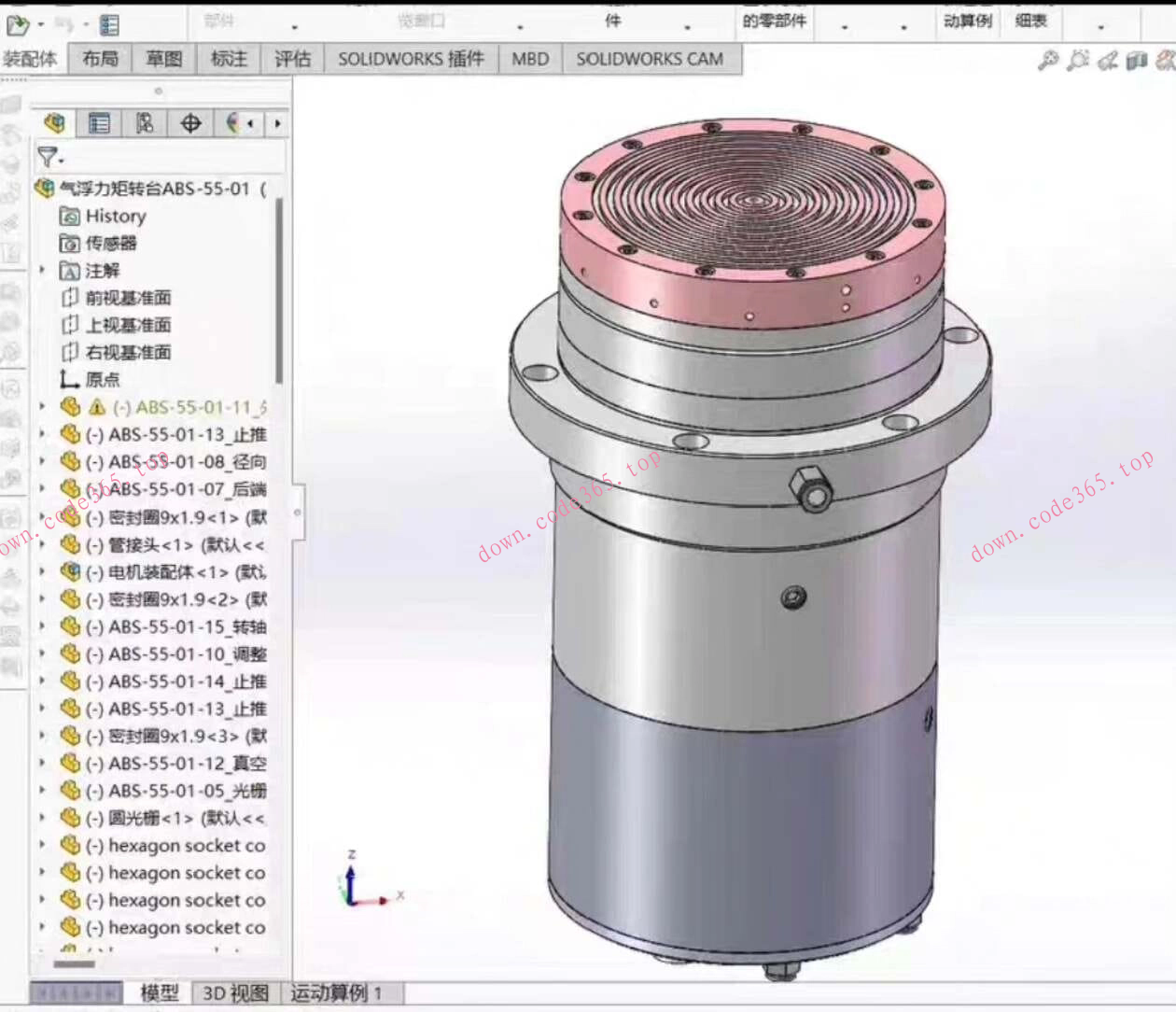Viewport: 1176px width, 1012px height.
Task: Click the Zoom to Fit magnifier icon
Action: pyautogui.click(x=1048, y=61)
